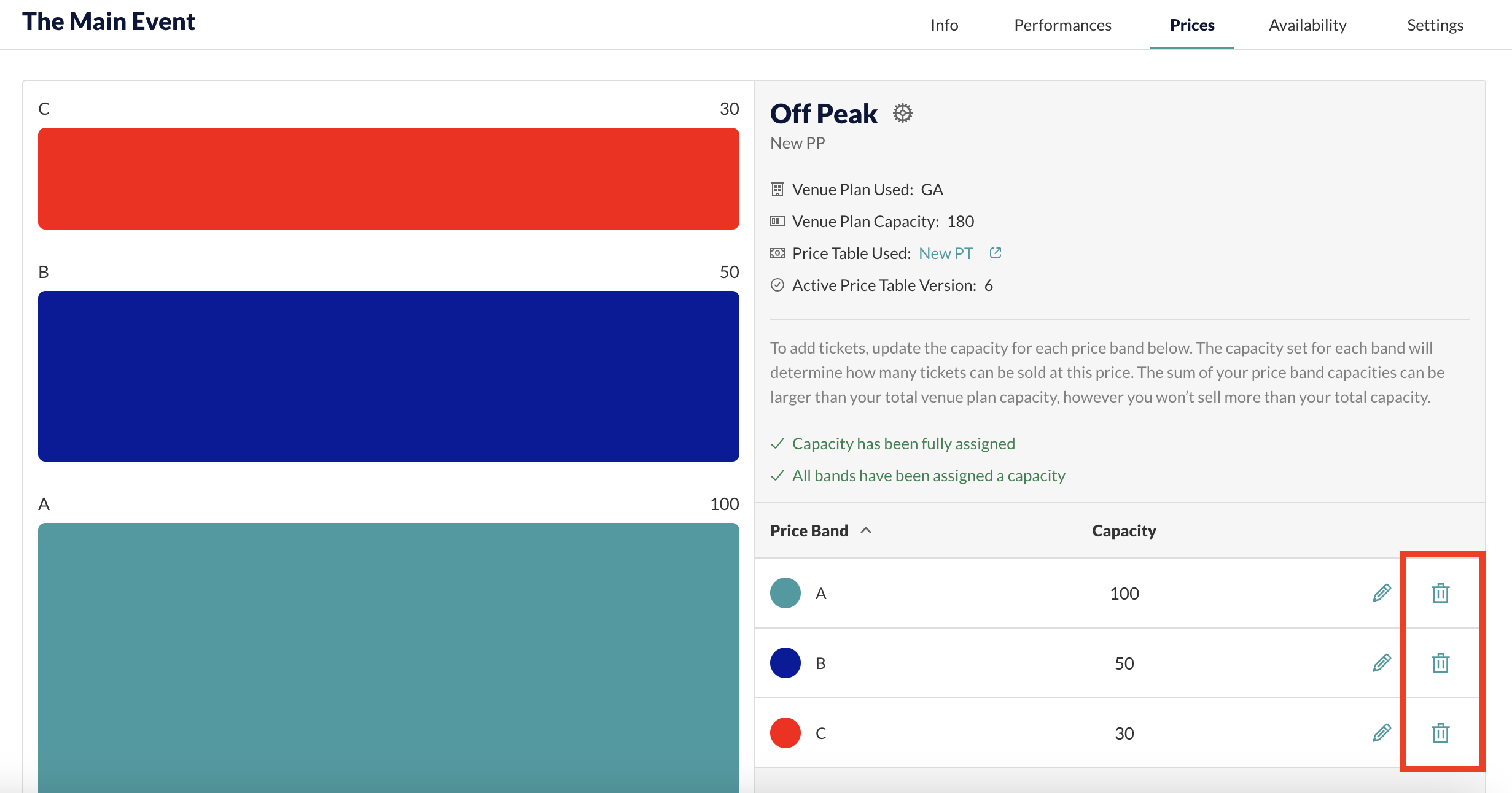
Task: Sort by Price Band column chevron
Action: 866,530
